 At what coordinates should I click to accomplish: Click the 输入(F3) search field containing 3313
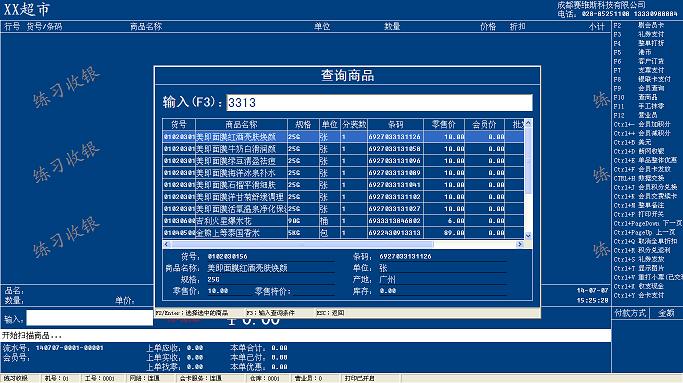tap(379, 103)
